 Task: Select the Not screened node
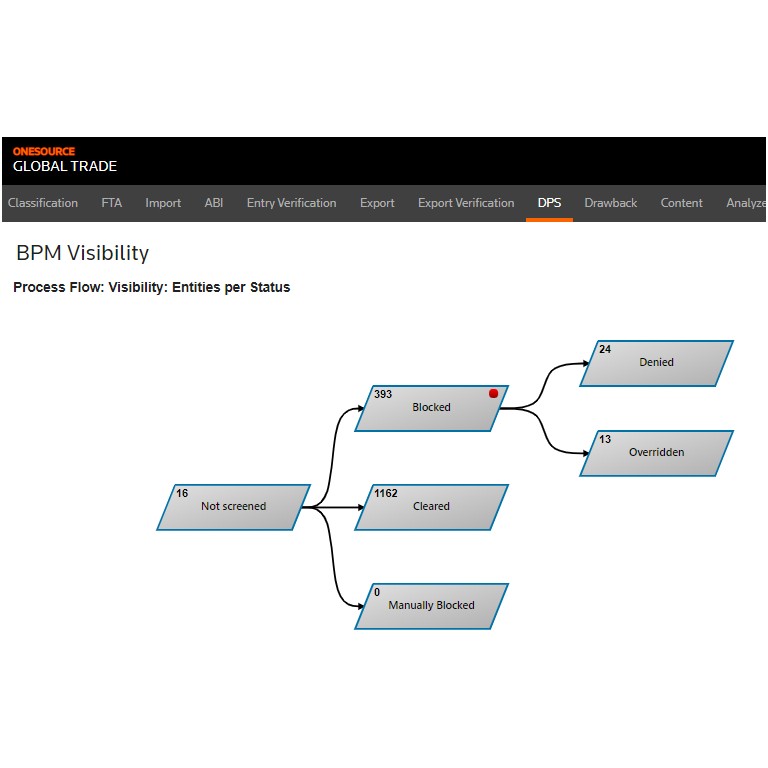[233, 507]
